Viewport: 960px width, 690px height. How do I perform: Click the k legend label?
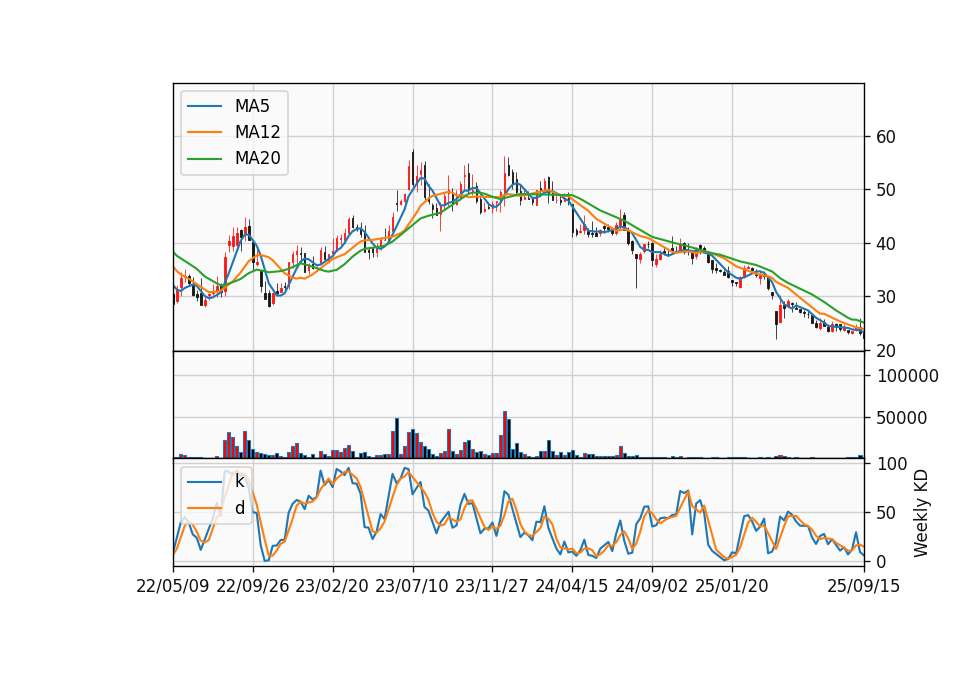(x=239, y=481)
